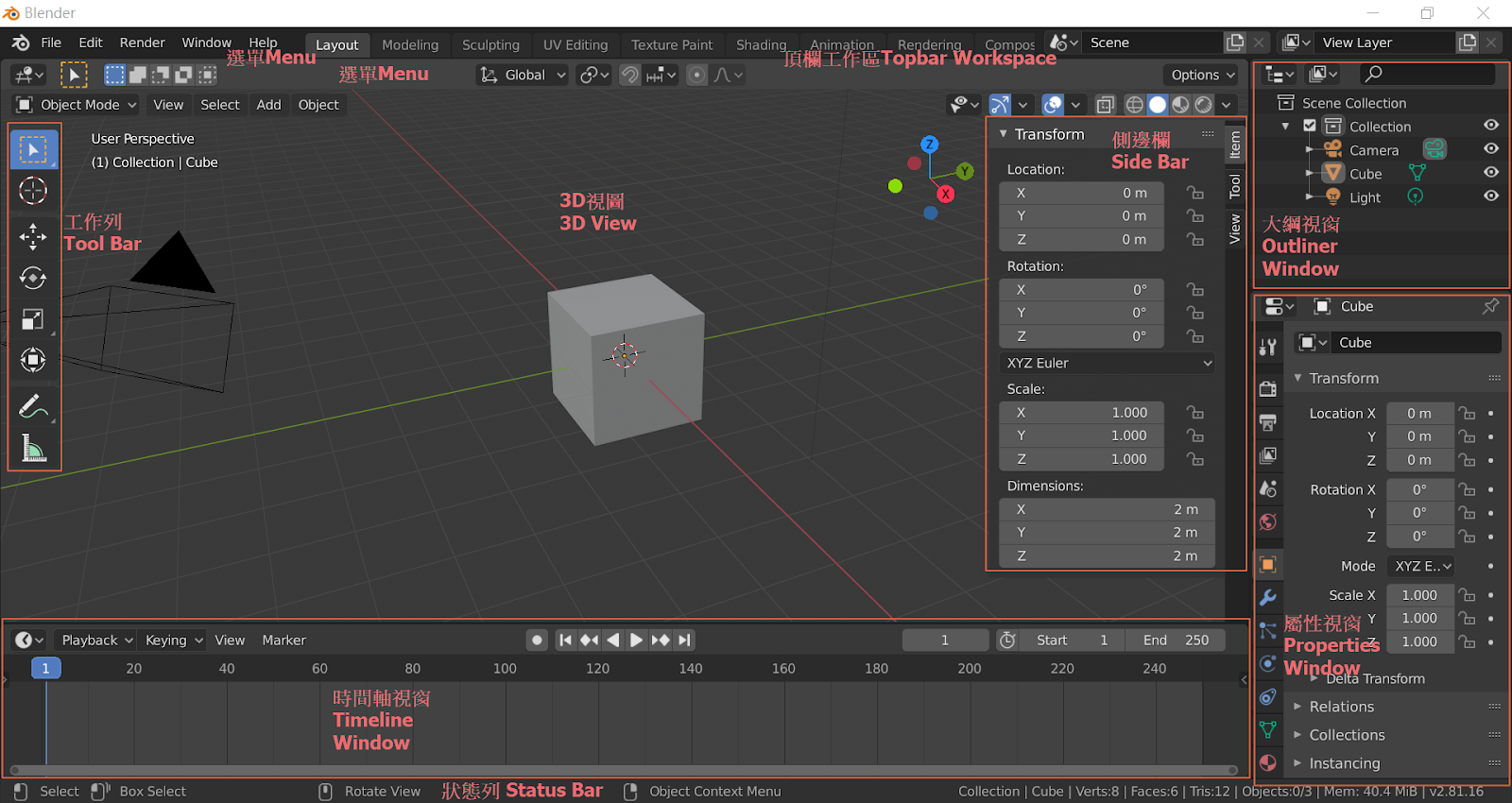
Task: Collapse the sidebar Transform panel
Action: (1004, 134)
